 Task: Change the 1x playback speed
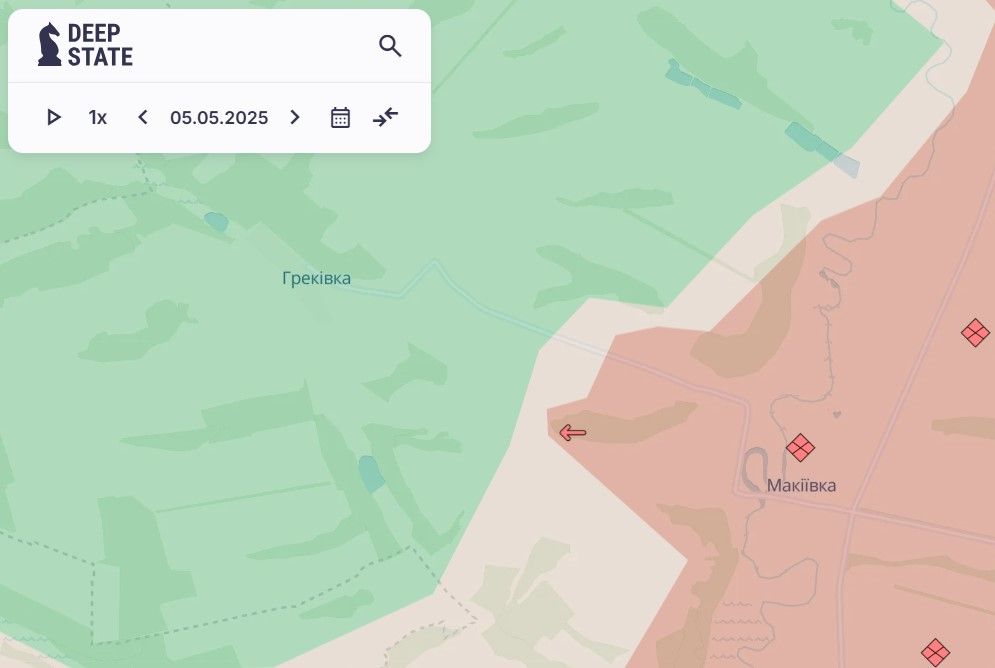97,118
